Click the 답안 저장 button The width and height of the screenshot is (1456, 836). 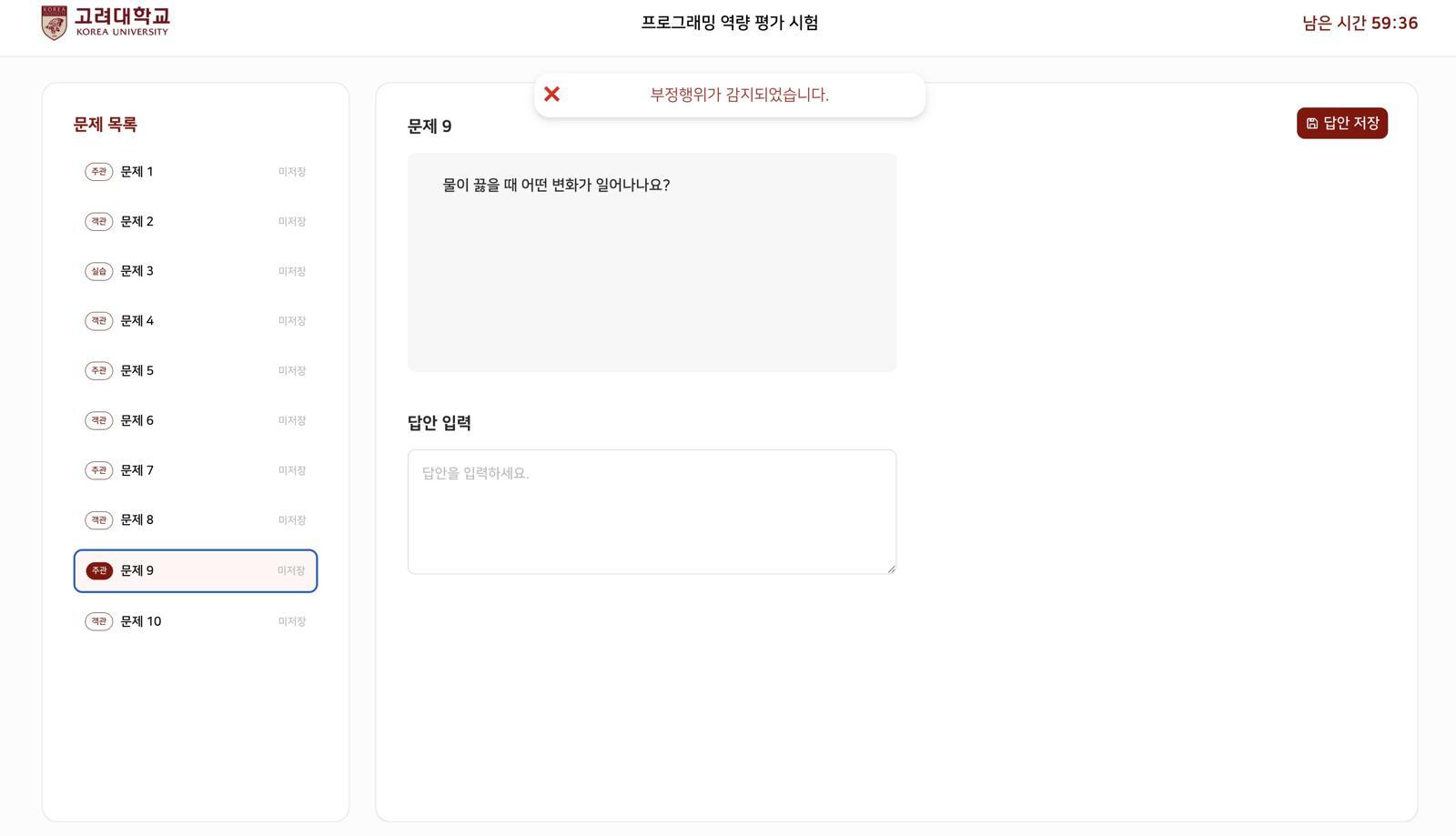coord(1342,123)
